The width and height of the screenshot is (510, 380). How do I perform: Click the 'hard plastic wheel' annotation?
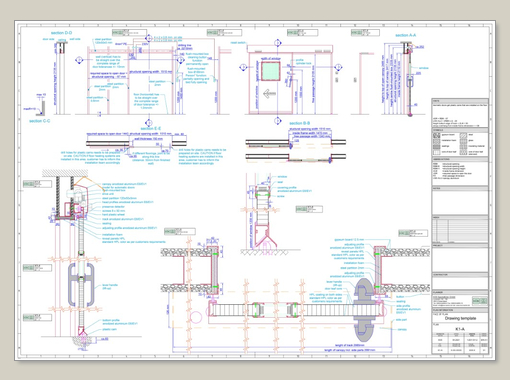(113, 215)
